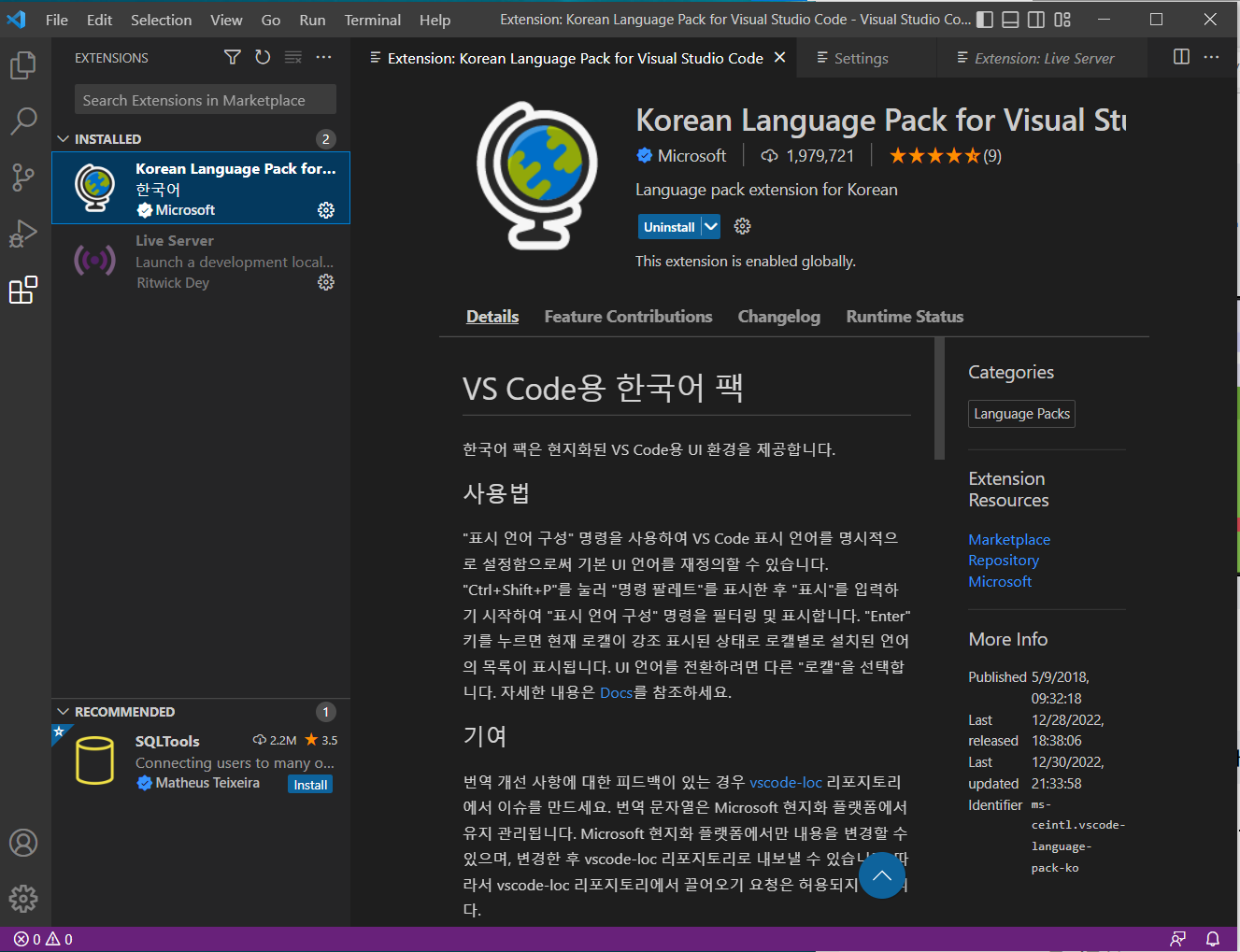Collapse the RECOMMENDED section
The image size is (1240, 952).
[x=64, y=712]
